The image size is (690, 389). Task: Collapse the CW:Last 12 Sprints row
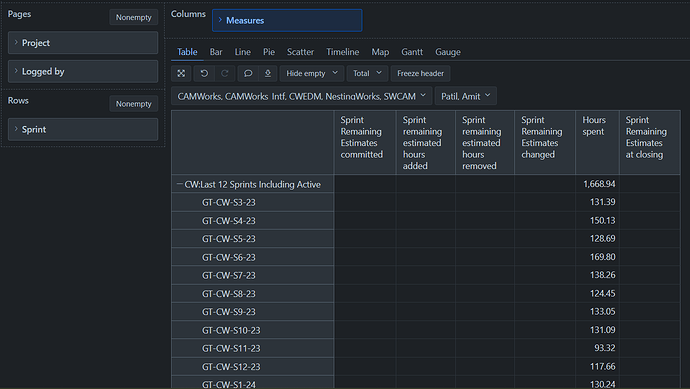180,184
